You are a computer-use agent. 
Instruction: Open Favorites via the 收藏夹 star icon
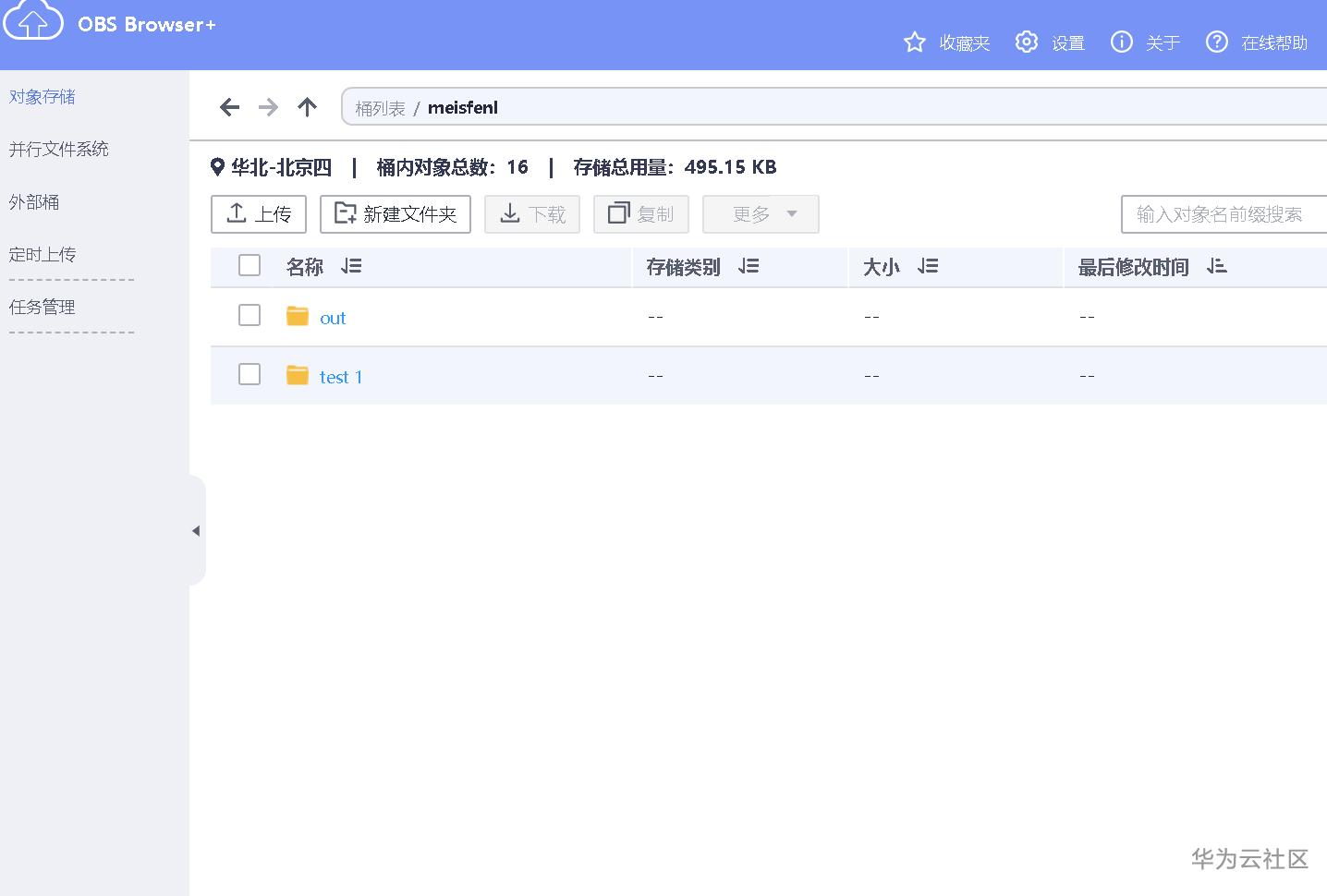[914, 42]
